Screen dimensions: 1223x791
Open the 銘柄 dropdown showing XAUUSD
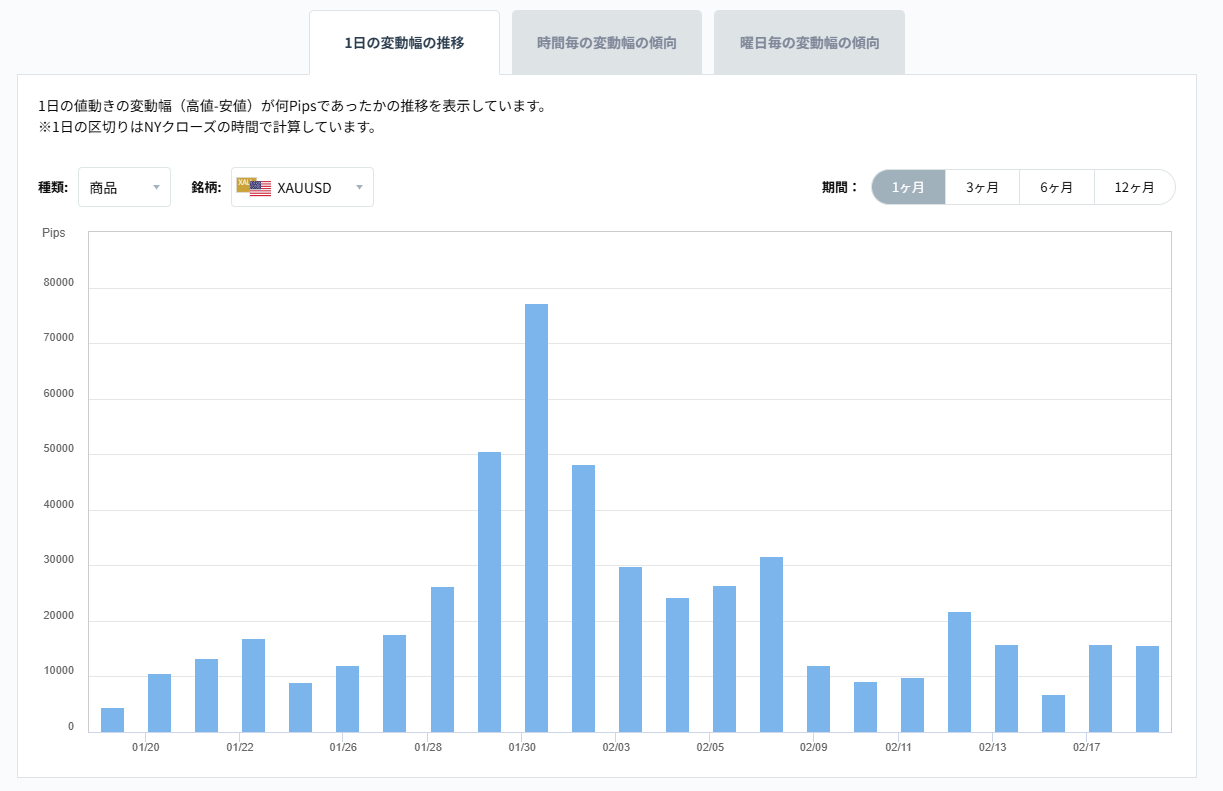(x=302, y=187)
